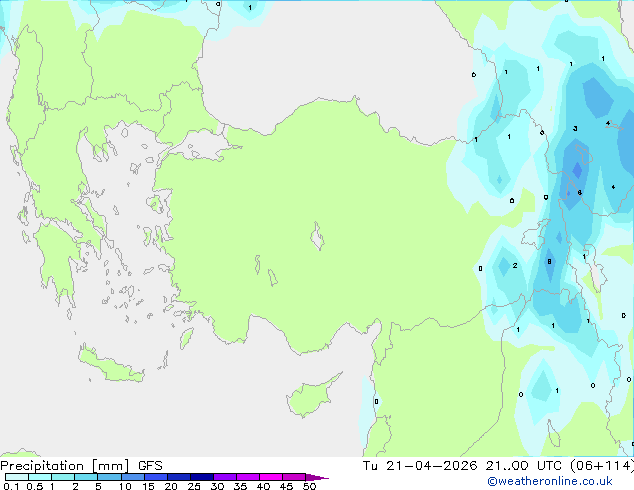Pick the 10–15 mm legend color swatch
Viewport: 634px width, 490px height.
pyautogui.click(x=132, y=477)
